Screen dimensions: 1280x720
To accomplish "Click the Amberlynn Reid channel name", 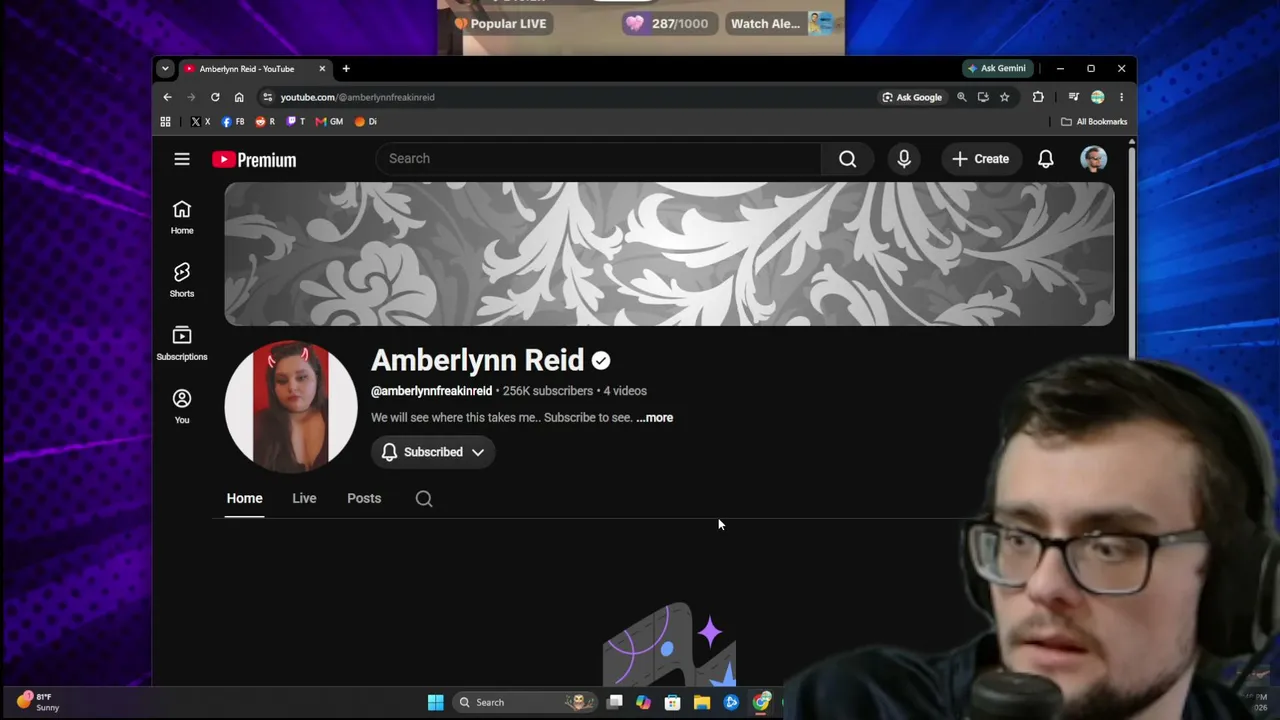I will pyautogui.click(x=477, y=360).
